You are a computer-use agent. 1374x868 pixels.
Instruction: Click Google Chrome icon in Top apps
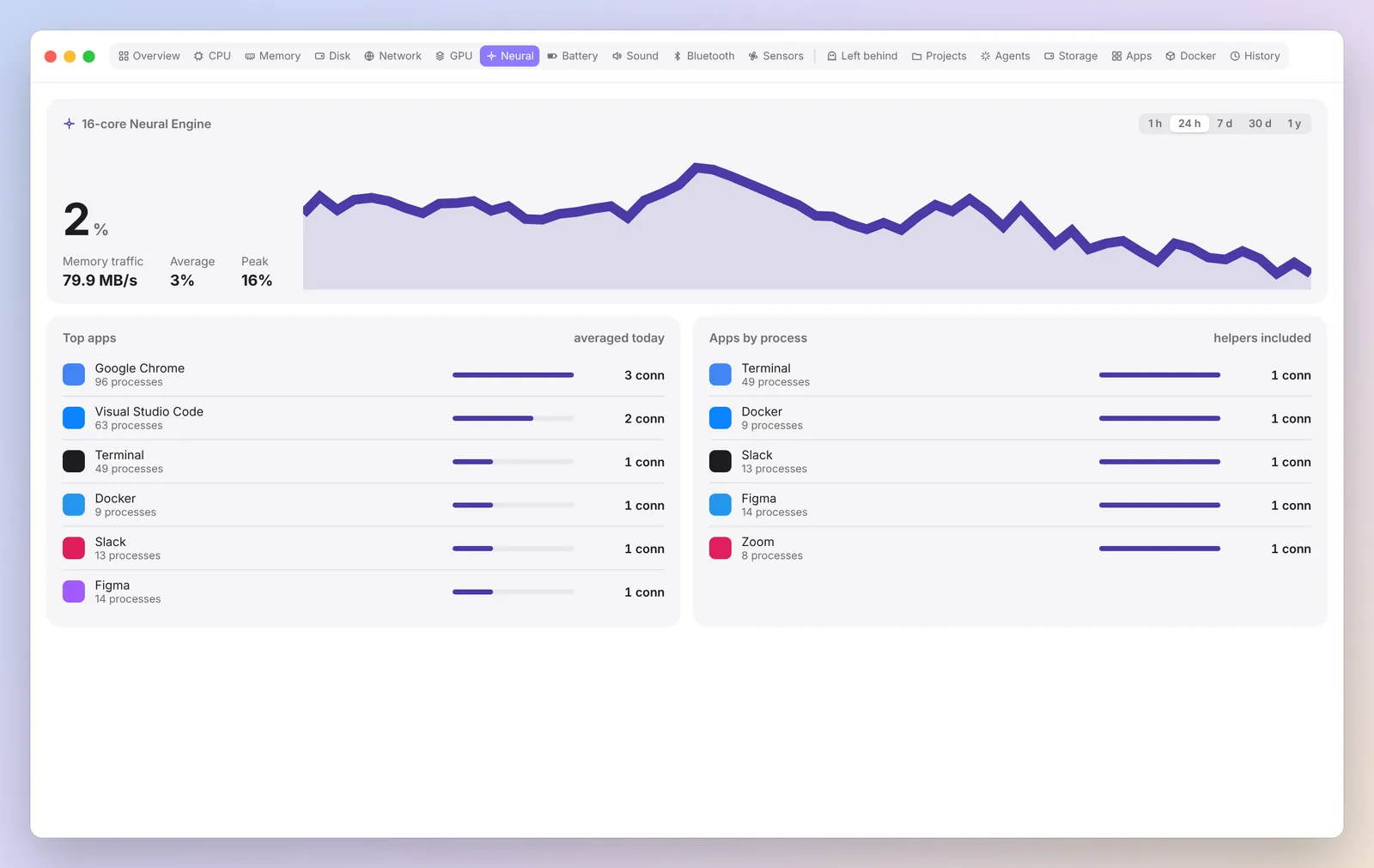coord(74,374)
